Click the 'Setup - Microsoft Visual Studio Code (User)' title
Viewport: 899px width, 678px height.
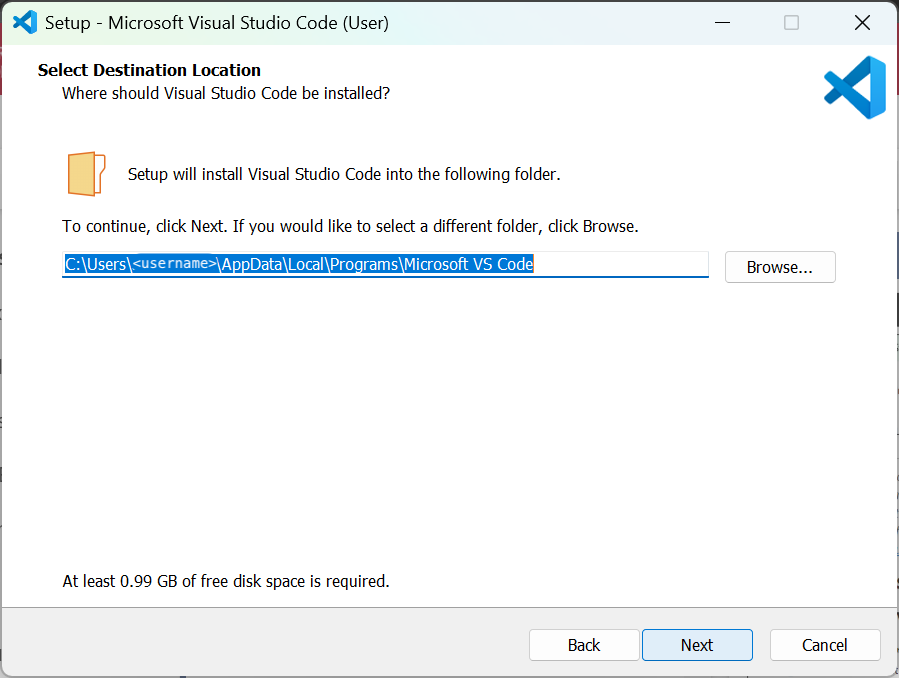point(217,23)
